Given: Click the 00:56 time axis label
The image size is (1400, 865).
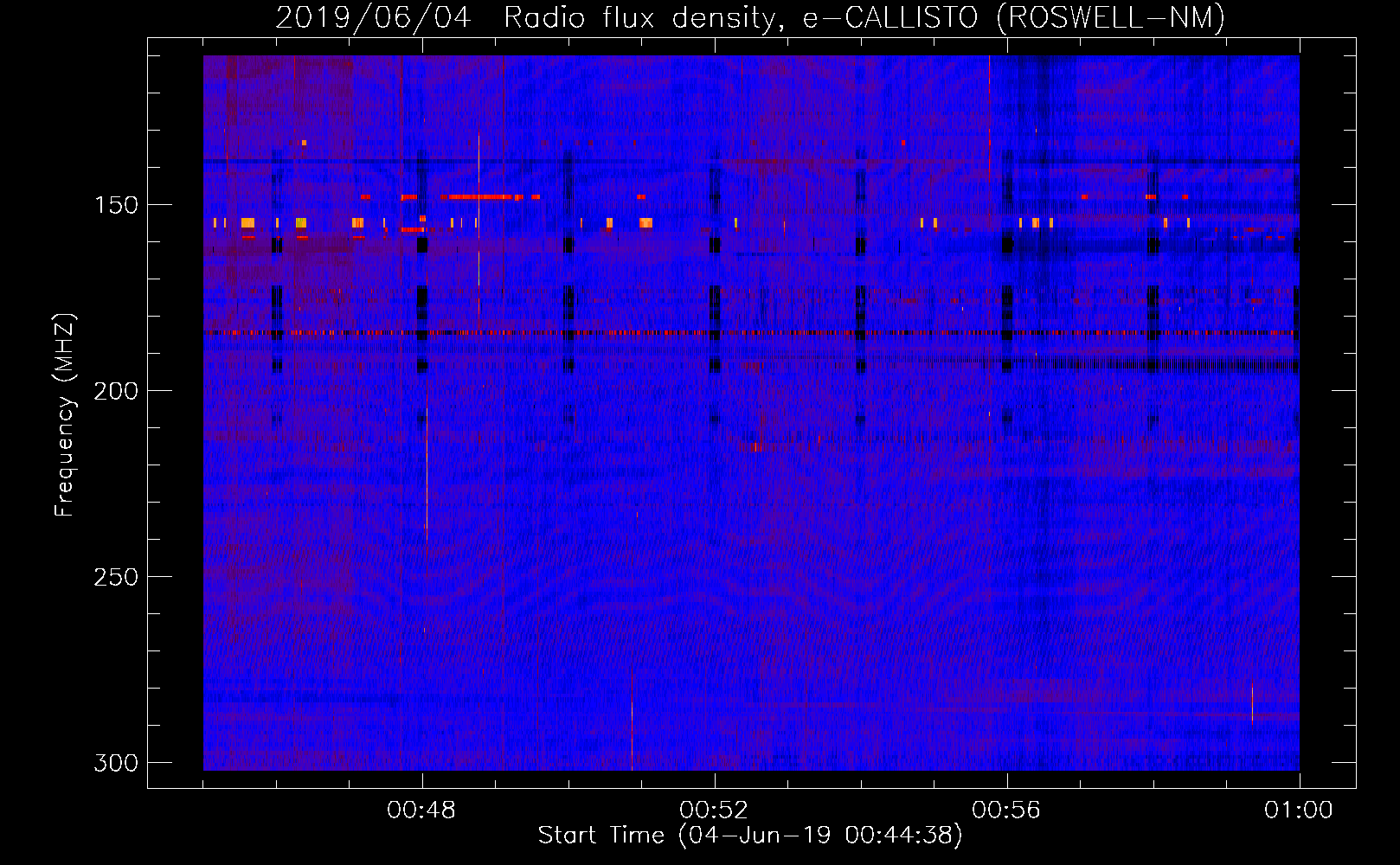Looking at the screenshot, I should tap(1006, 811).
